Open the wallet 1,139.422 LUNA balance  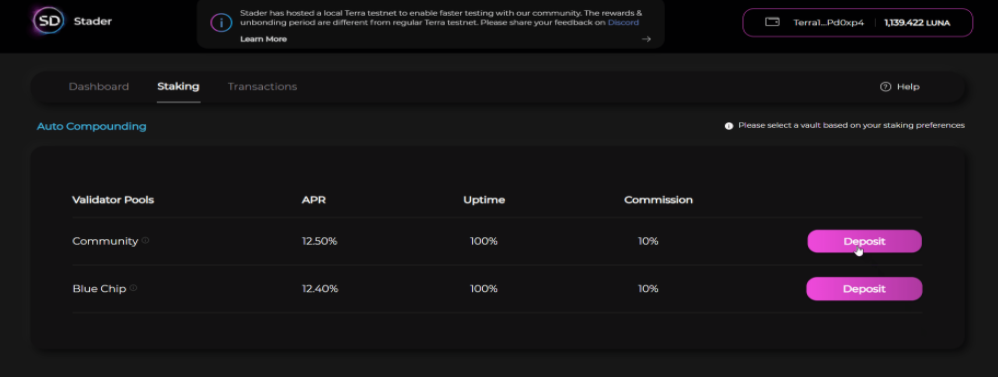pyautogui.click(x=917, y=23)
